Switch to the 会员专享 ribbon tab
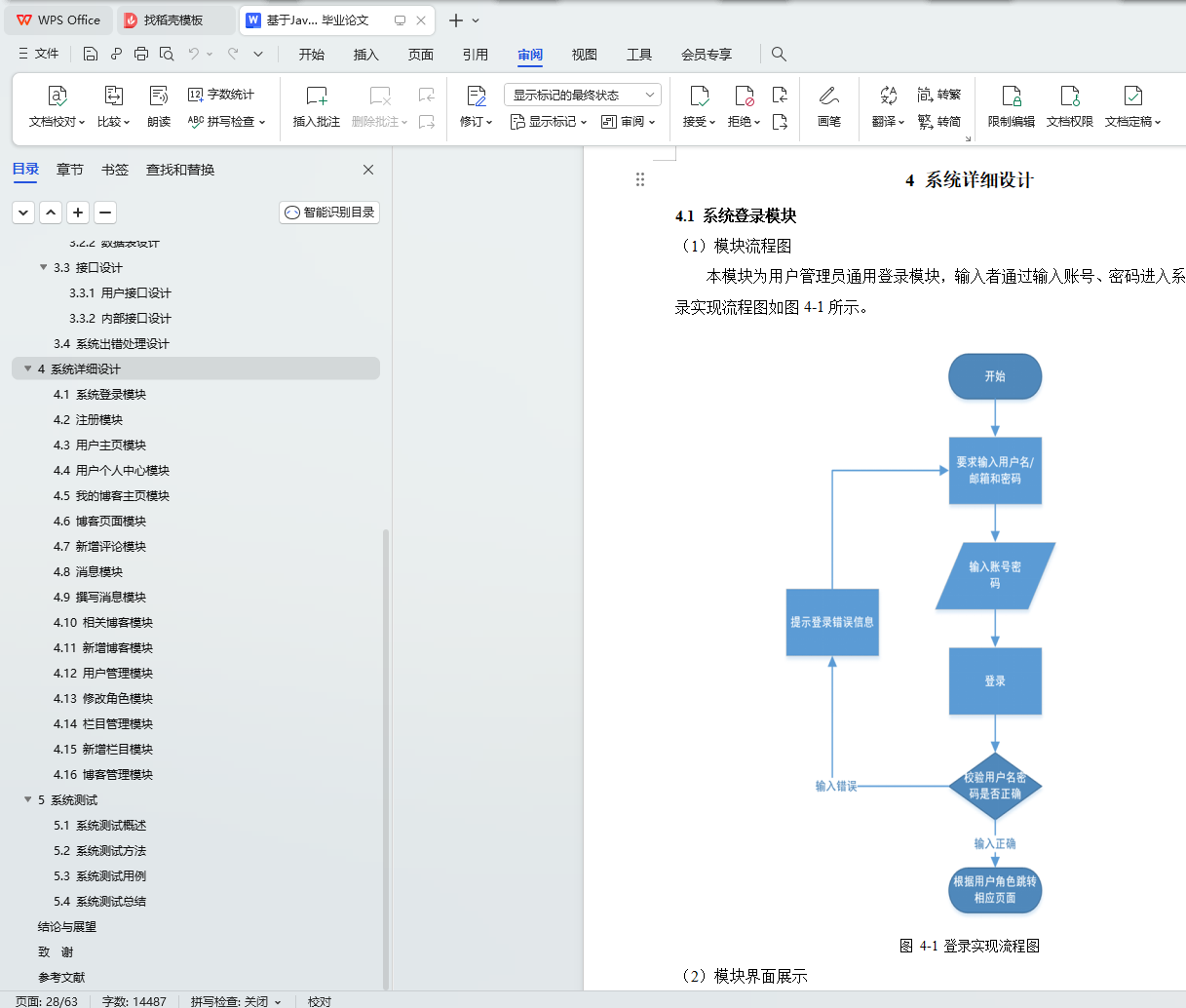The image size is (1186, 1008). (707, 55)
